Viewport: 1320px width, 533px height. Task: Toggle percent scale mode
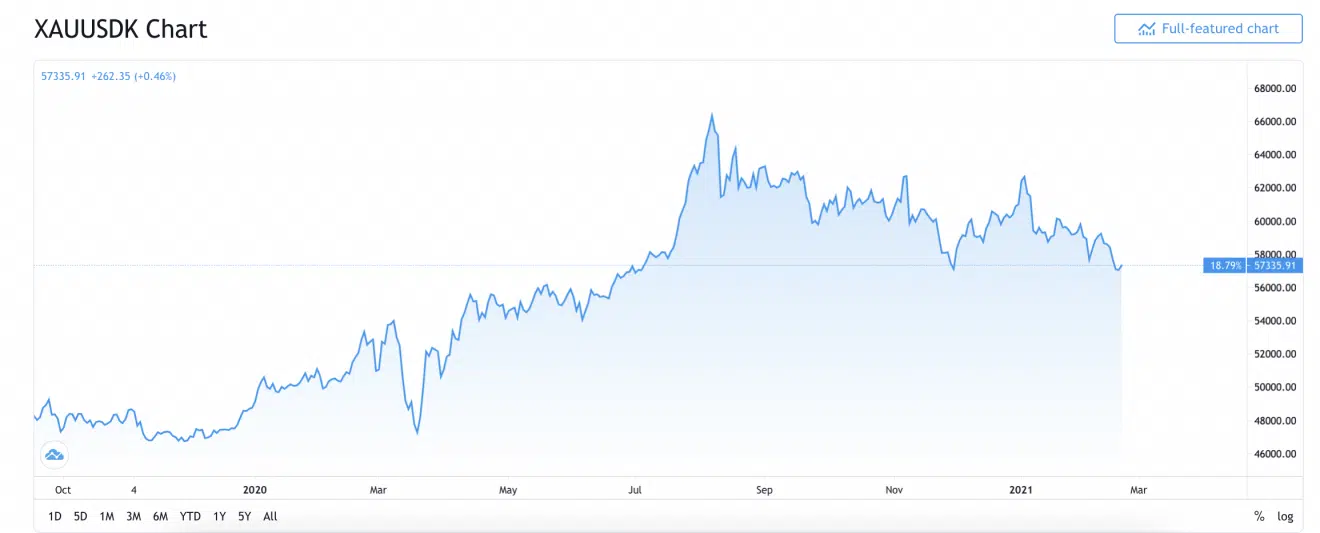pyautogui.click(x=1259, y=517)
